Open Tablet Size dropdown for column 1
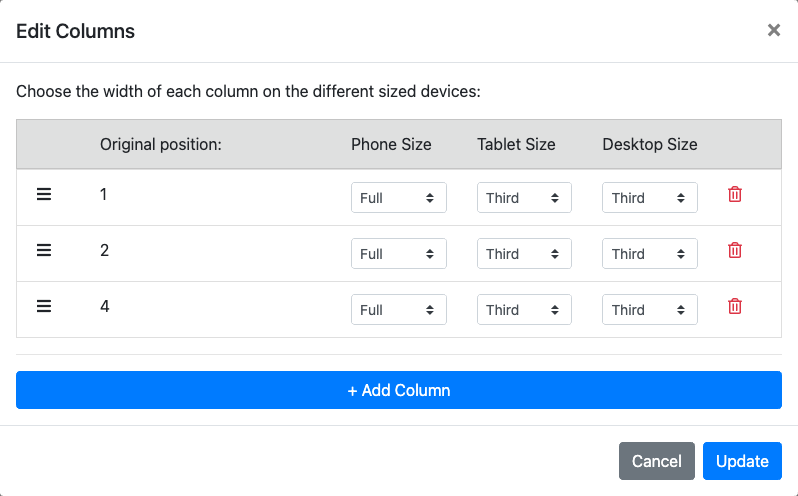The width and height of the screenshot is (798, 496). [524, 198]
